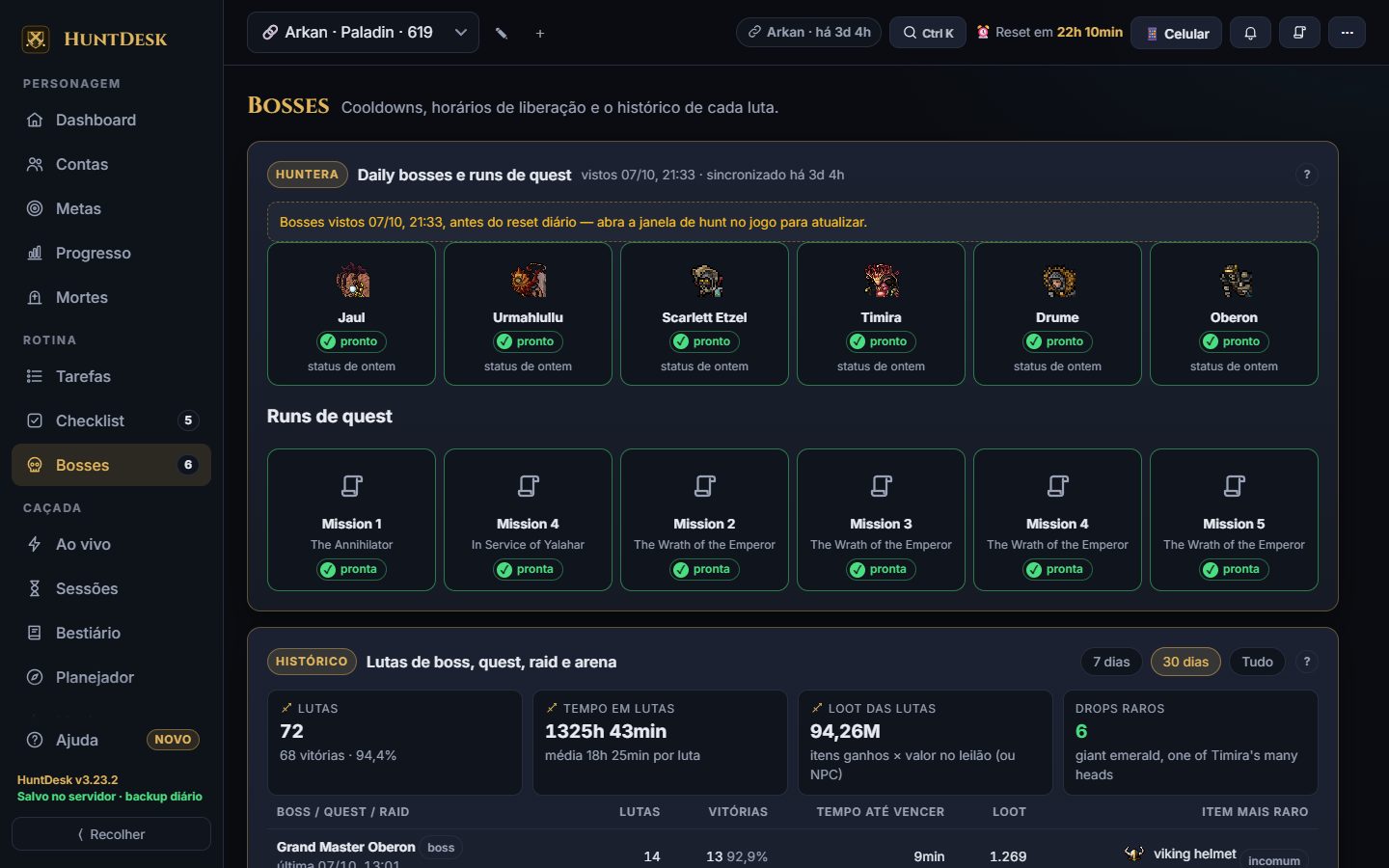Click the Urmahlullu boss sprite

(529, 281)
